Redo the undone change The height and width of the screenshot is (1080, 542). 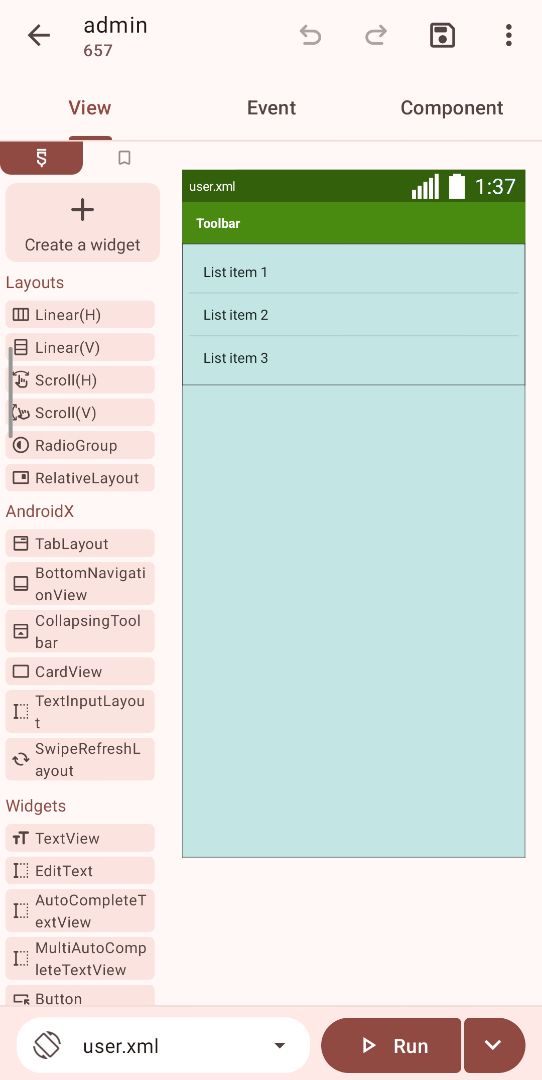(x=375, y=35)
